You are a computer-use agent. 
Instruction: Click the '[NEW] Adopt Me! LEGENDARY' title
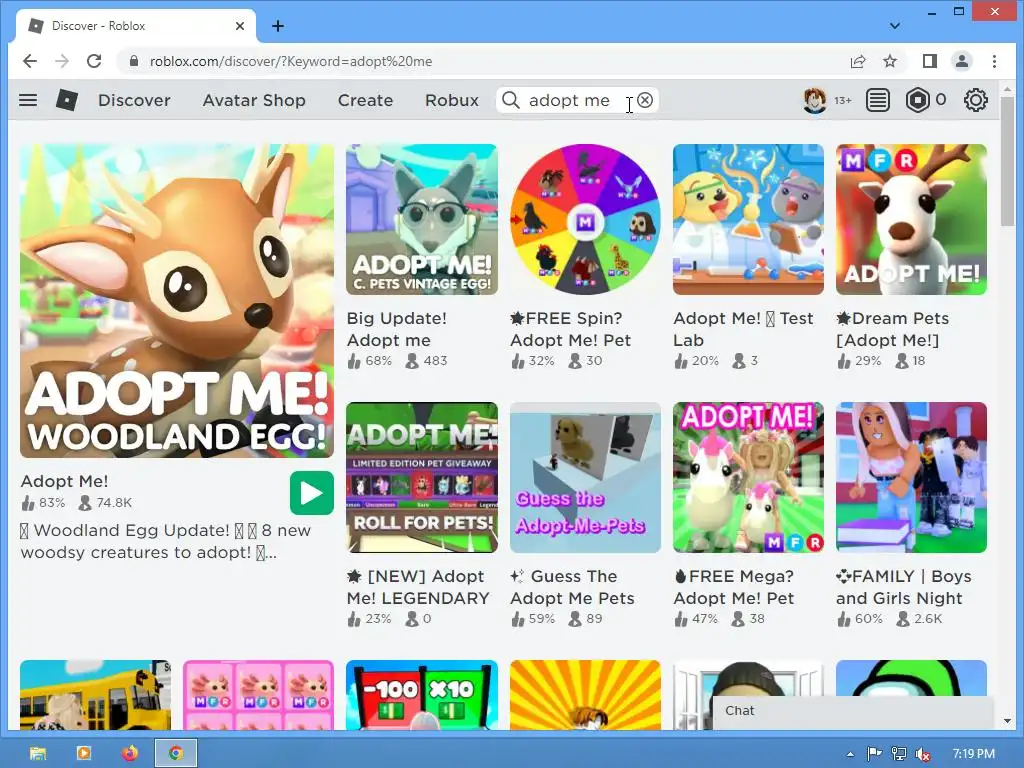tap(418, 587)
